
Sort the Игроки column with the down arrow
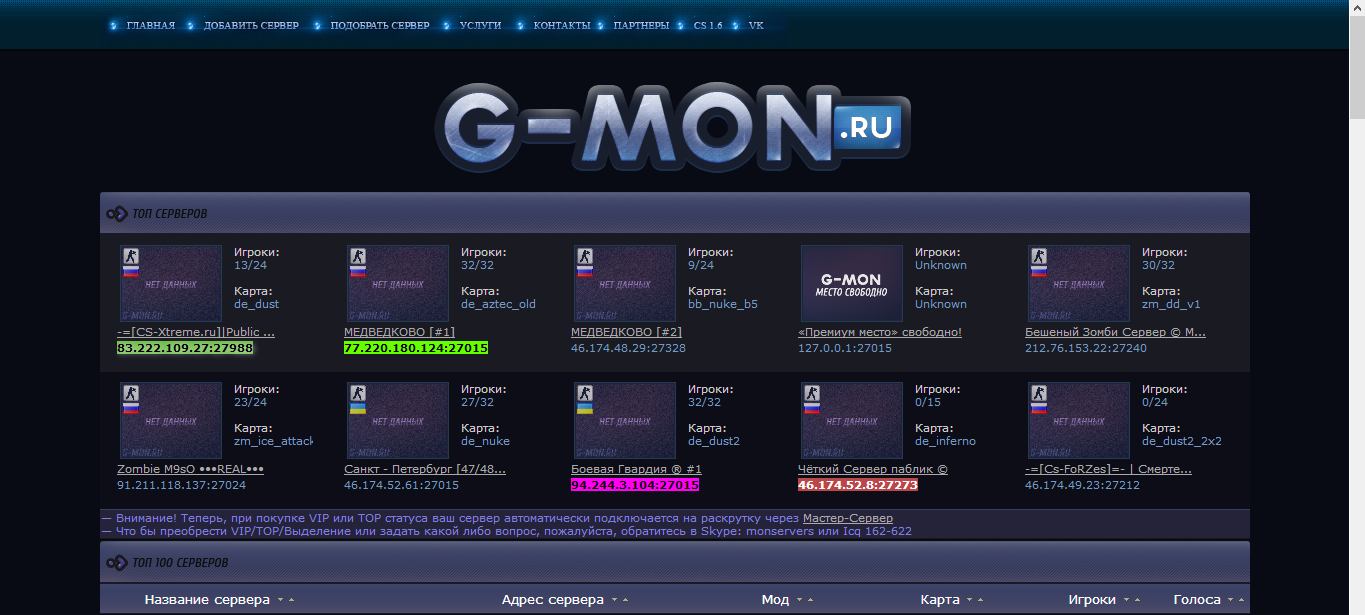[1126, 601]
